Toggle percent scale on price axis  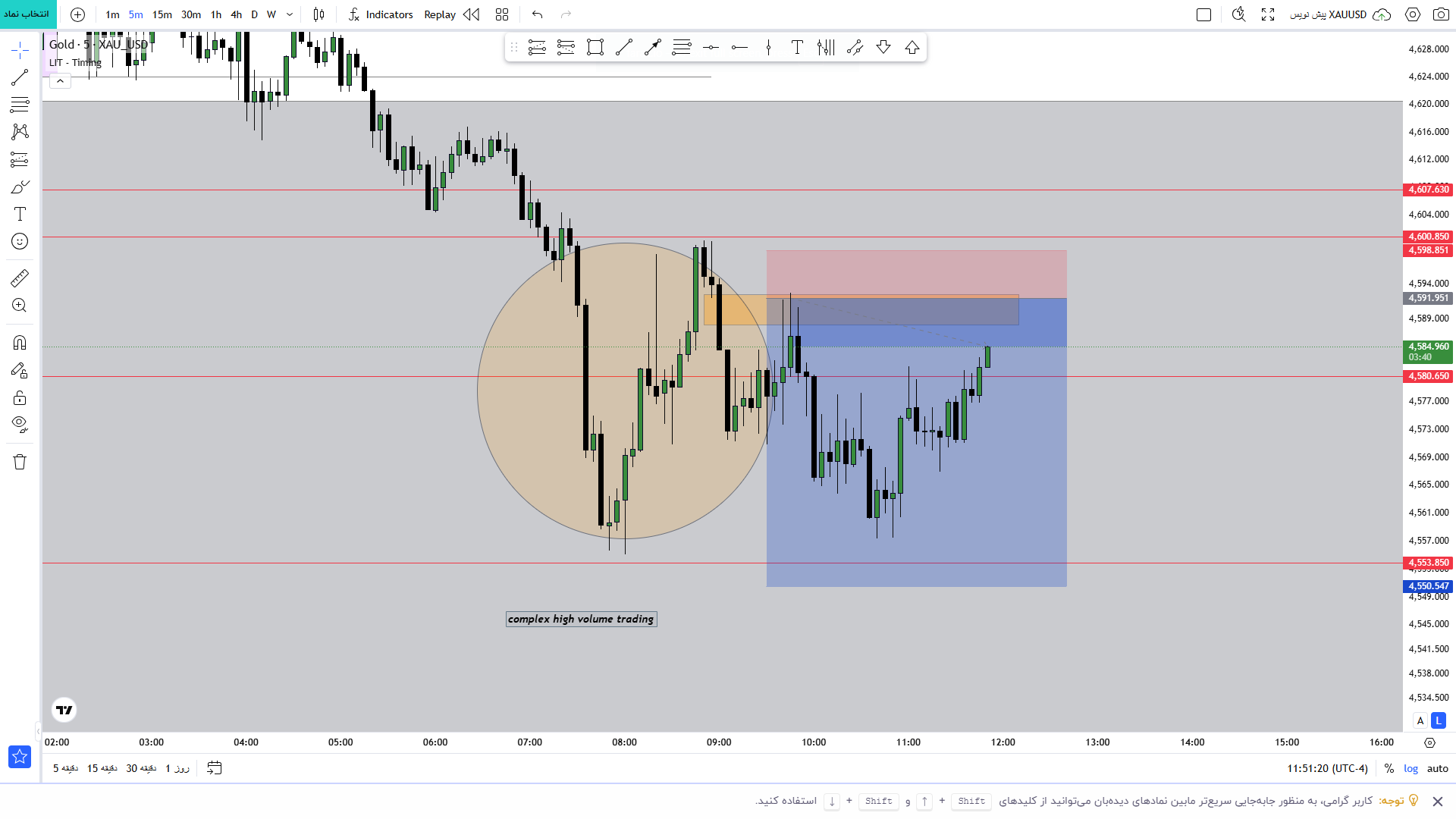pos(1389,768)
